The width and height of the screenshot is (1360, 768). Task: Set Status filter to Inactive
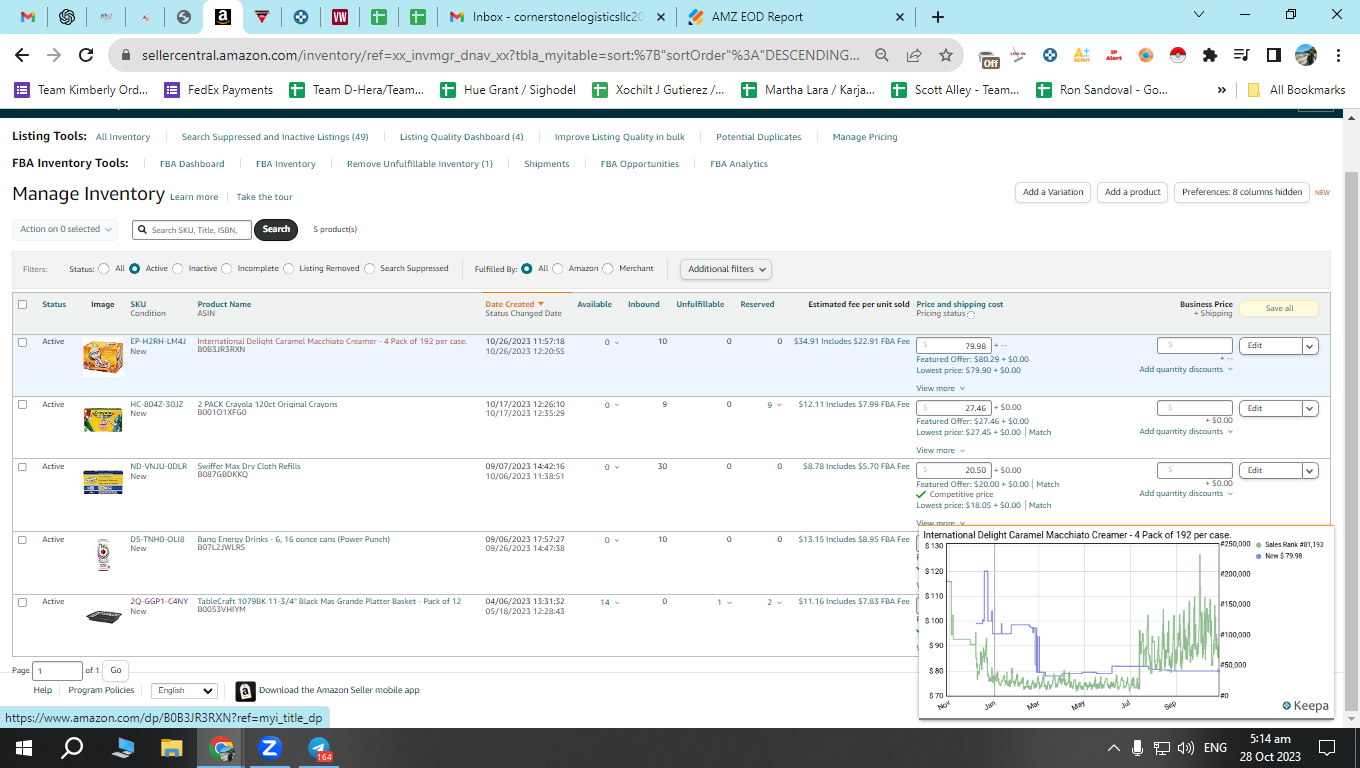click(x=178, y=269)
